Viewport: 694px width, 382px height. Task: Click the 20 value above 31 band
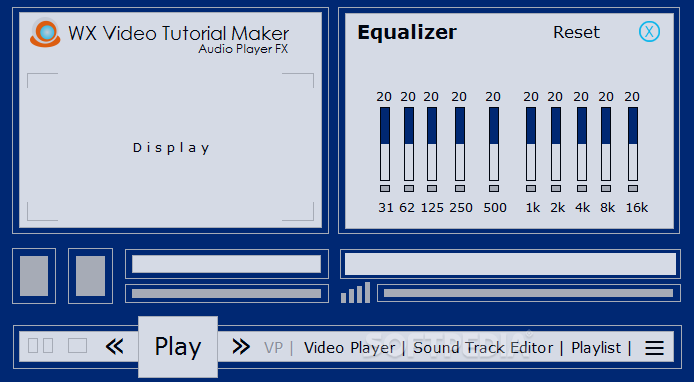(x=384, y=96)
